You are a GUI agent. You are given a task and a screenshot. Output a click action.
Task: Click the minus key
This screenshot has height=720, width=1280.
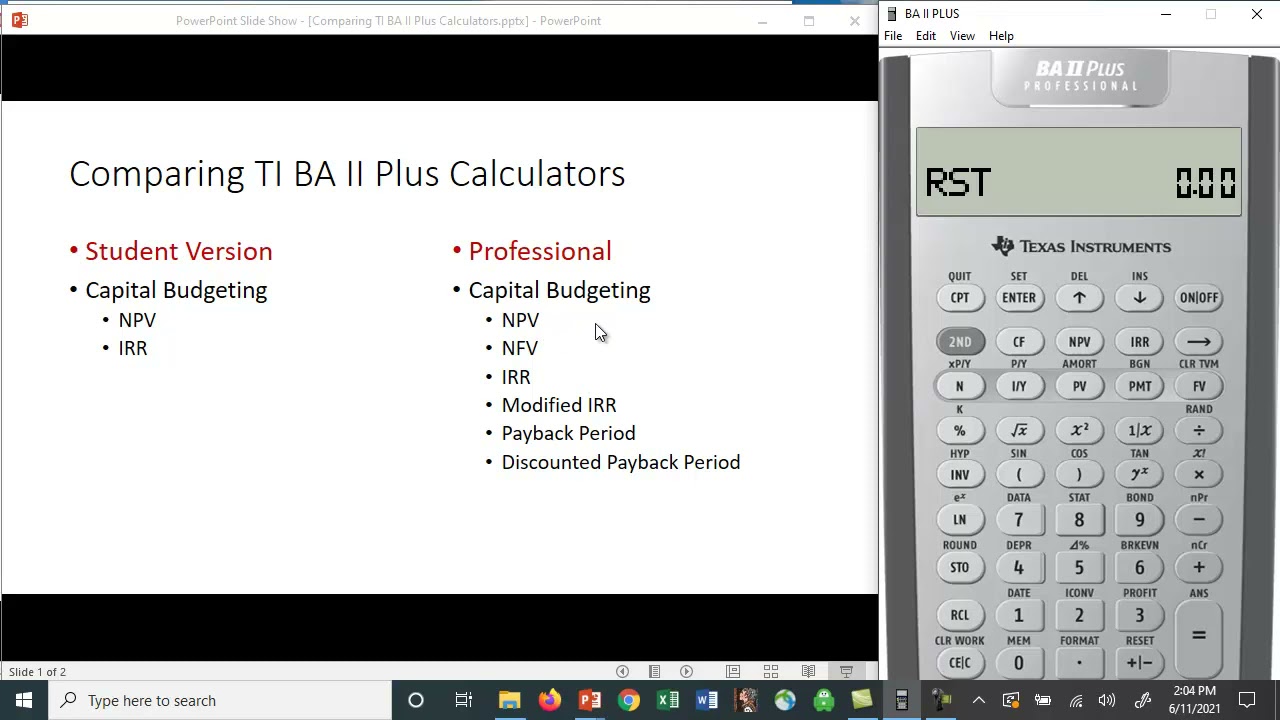(x=1199, y=520)
